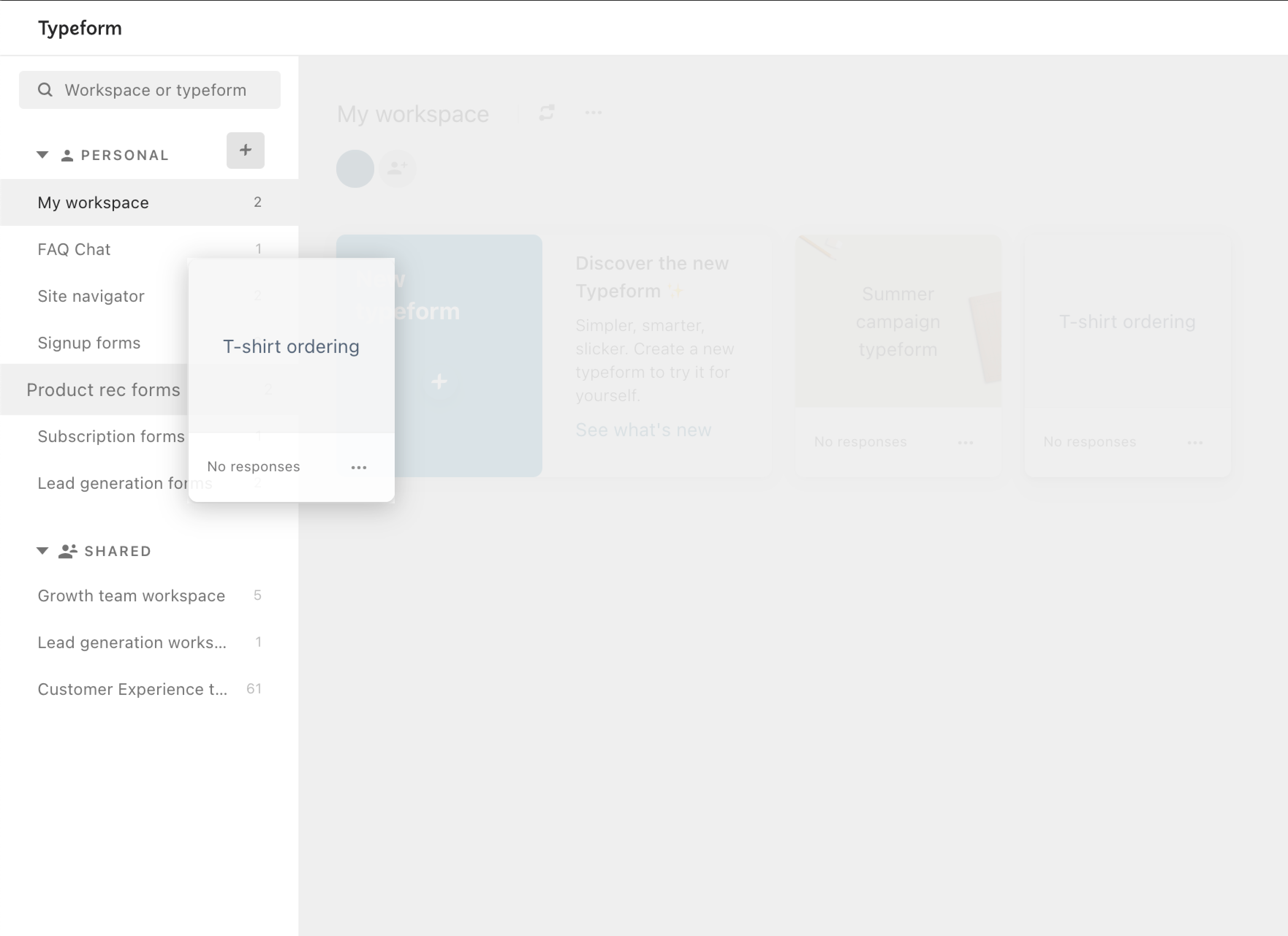Open options dots on dragged T-shirt card
This screenshot has height=936, width=1288.
(359, 467)
